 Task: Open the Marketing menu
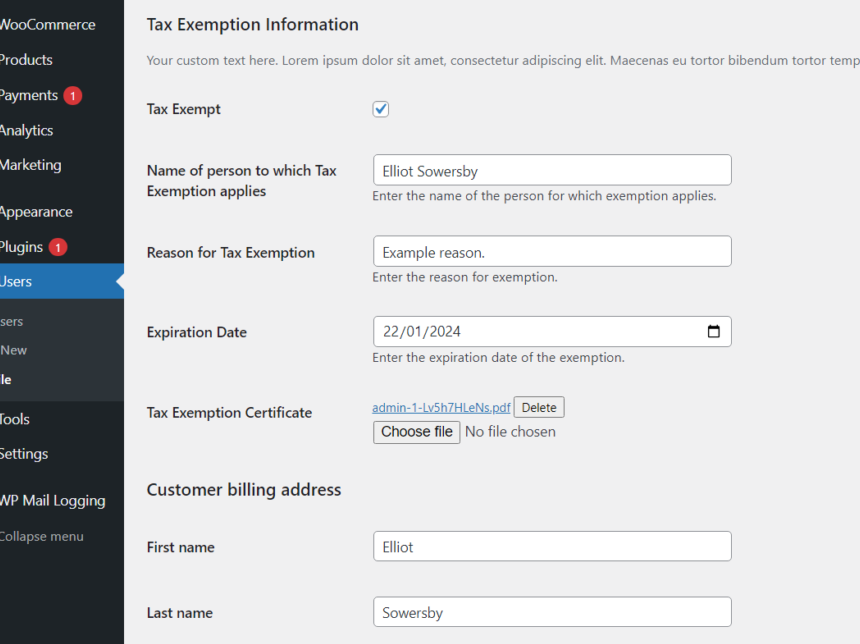click(x=30, y=165)
